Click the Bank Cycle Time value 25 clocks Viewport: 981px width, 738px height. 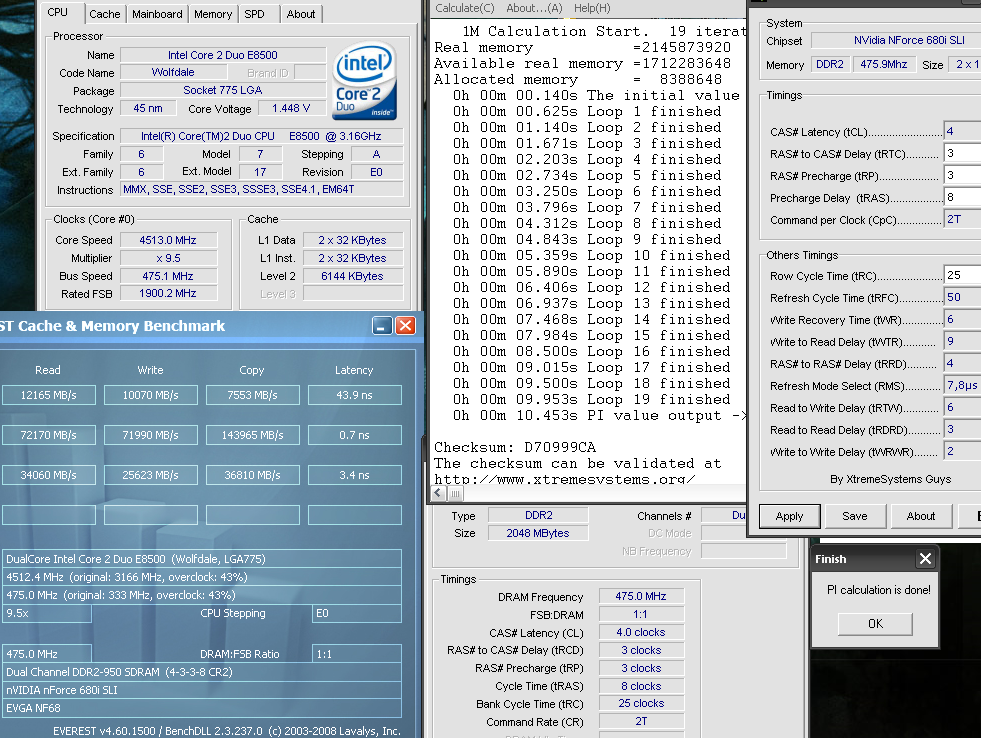click(641, 704)
